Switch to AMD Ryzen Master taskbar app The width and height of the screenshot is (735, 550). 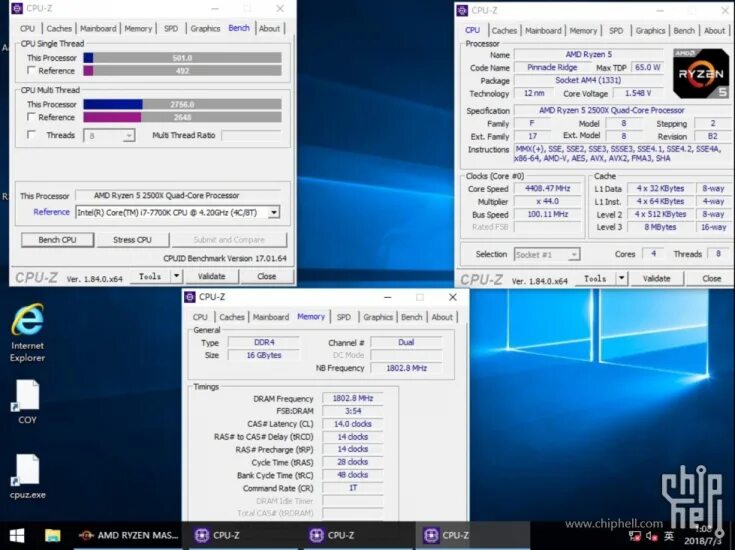coord(128,535)
